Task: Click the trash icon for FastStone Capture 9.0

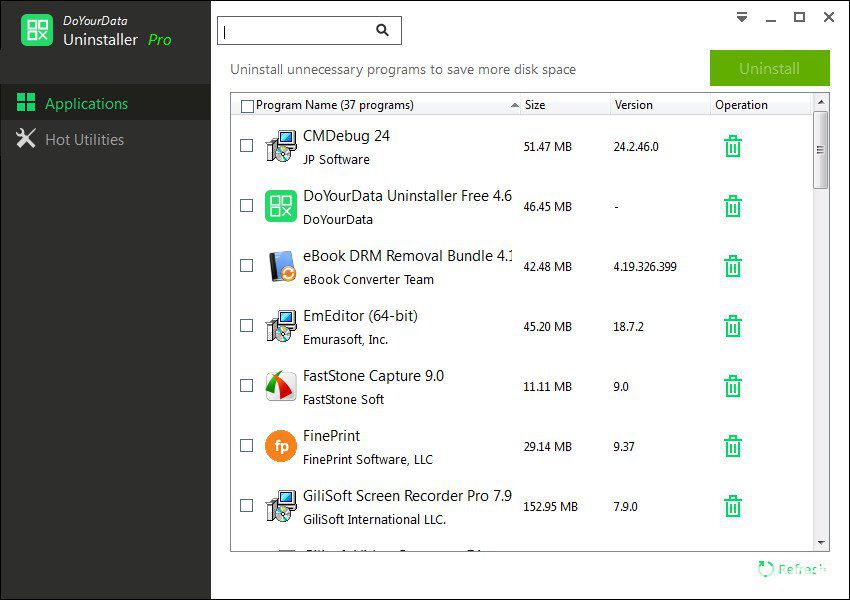Action: [732, 386]
